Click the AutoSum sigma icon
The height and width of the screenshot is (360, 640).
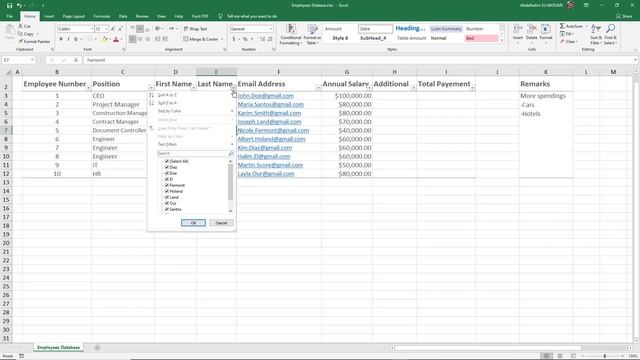562,26
